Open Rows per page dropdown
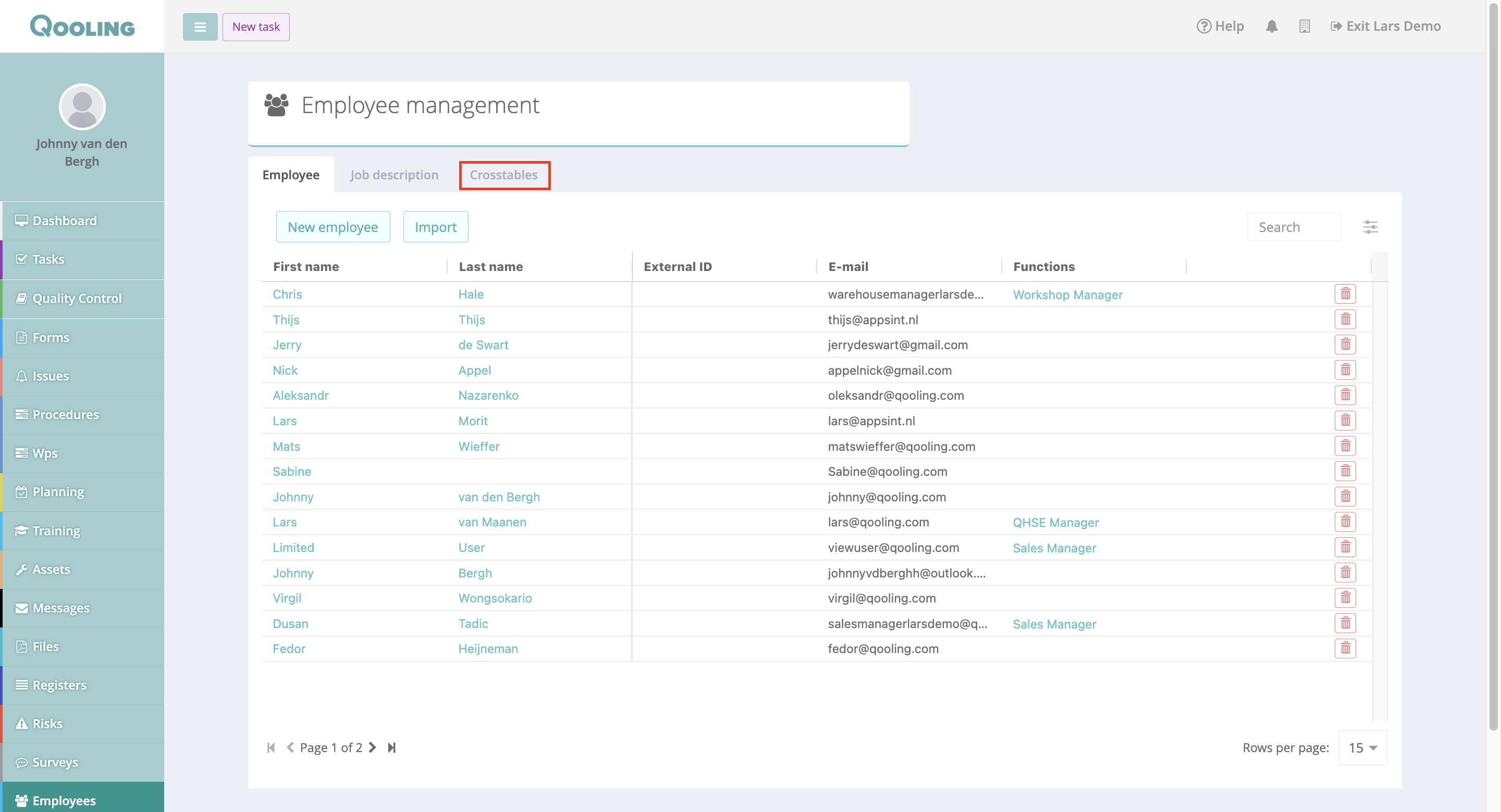This screenshot has height=812, width=1501. click(x=1362, y=747)
